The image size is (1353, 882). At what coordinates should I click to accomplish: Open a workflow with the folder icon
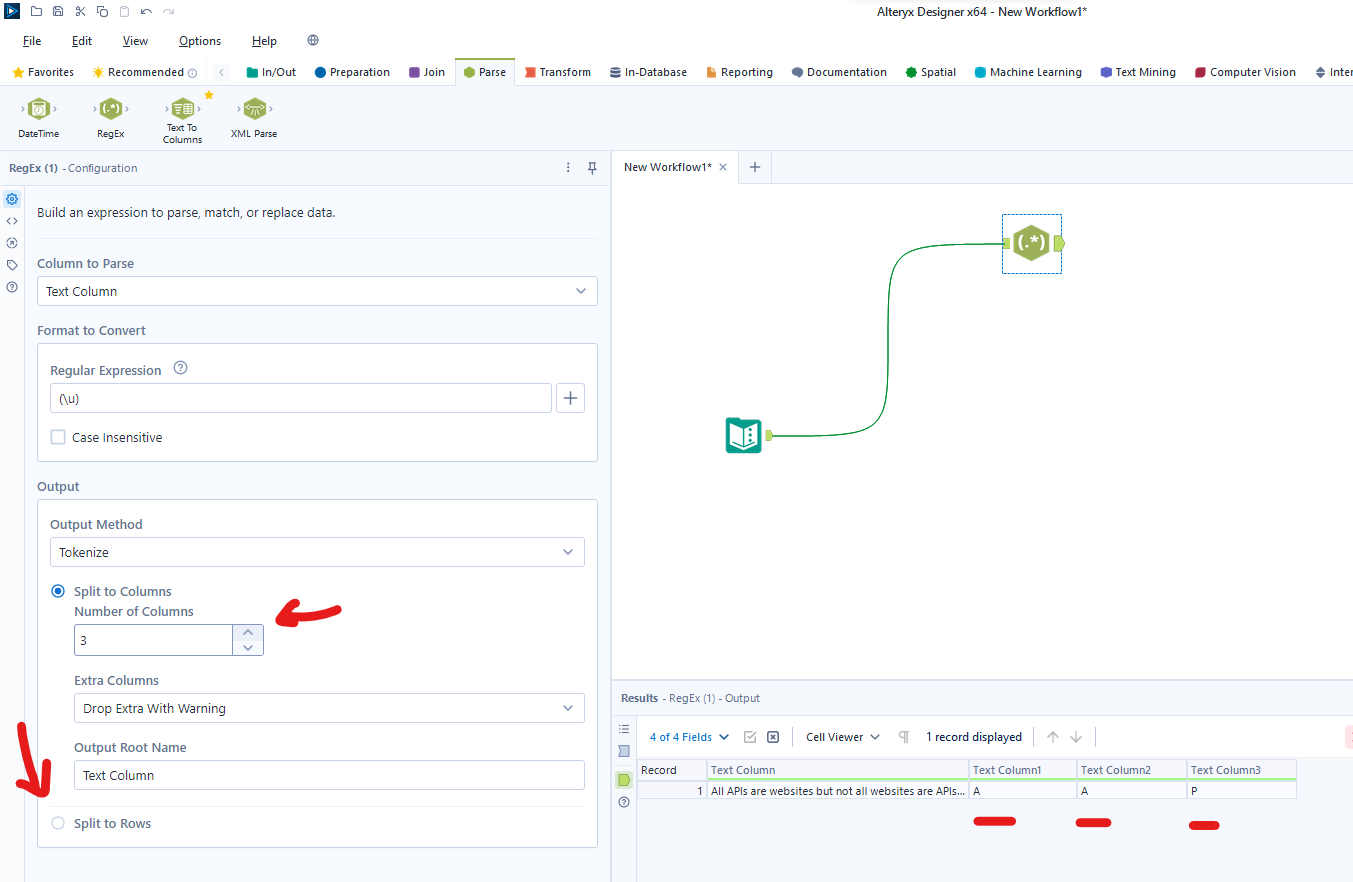pos(36,11)
